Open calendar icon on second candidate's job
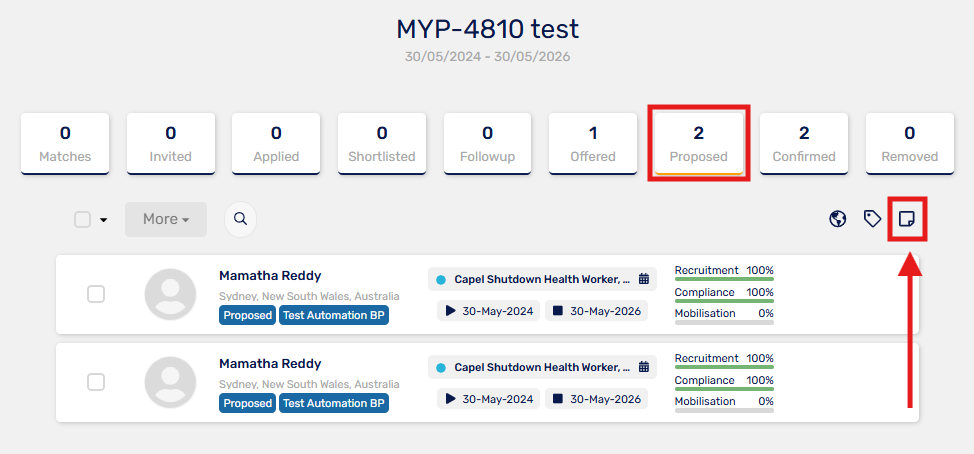 coord(644,367)
